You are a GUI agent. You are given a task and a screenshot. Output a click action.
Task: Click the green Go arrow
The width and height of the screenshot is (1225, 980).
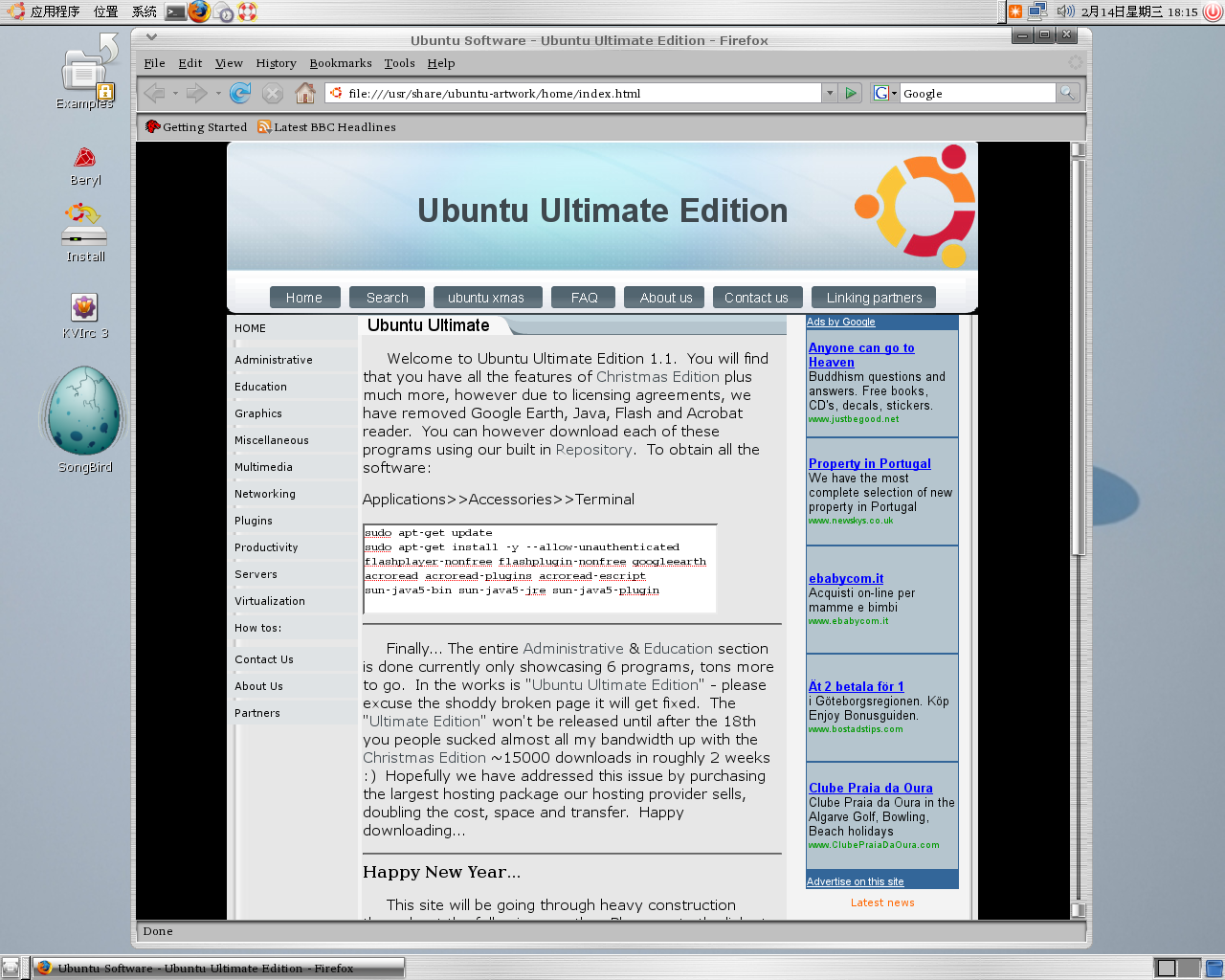[851, 93]
